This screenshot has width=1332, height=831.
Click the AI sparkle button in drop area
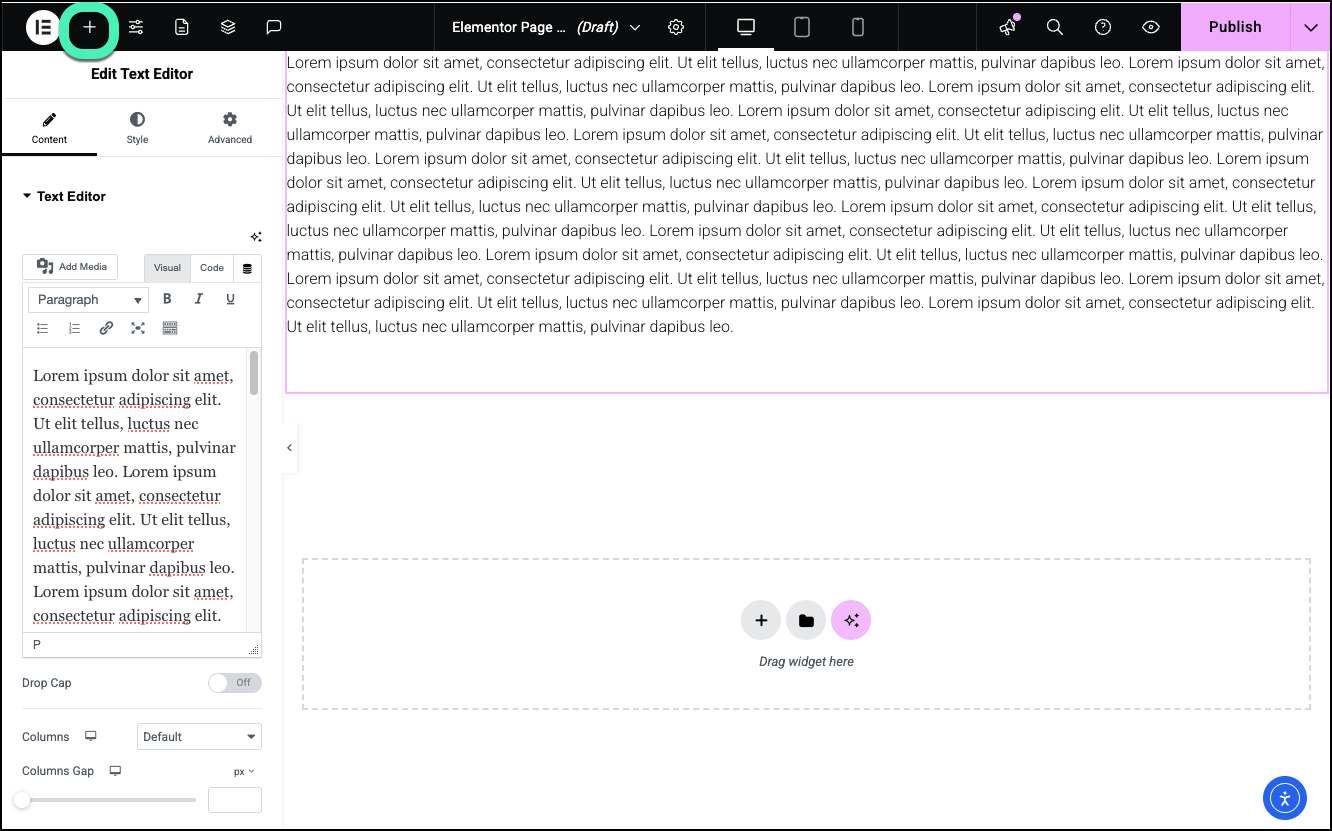point(851,621)
